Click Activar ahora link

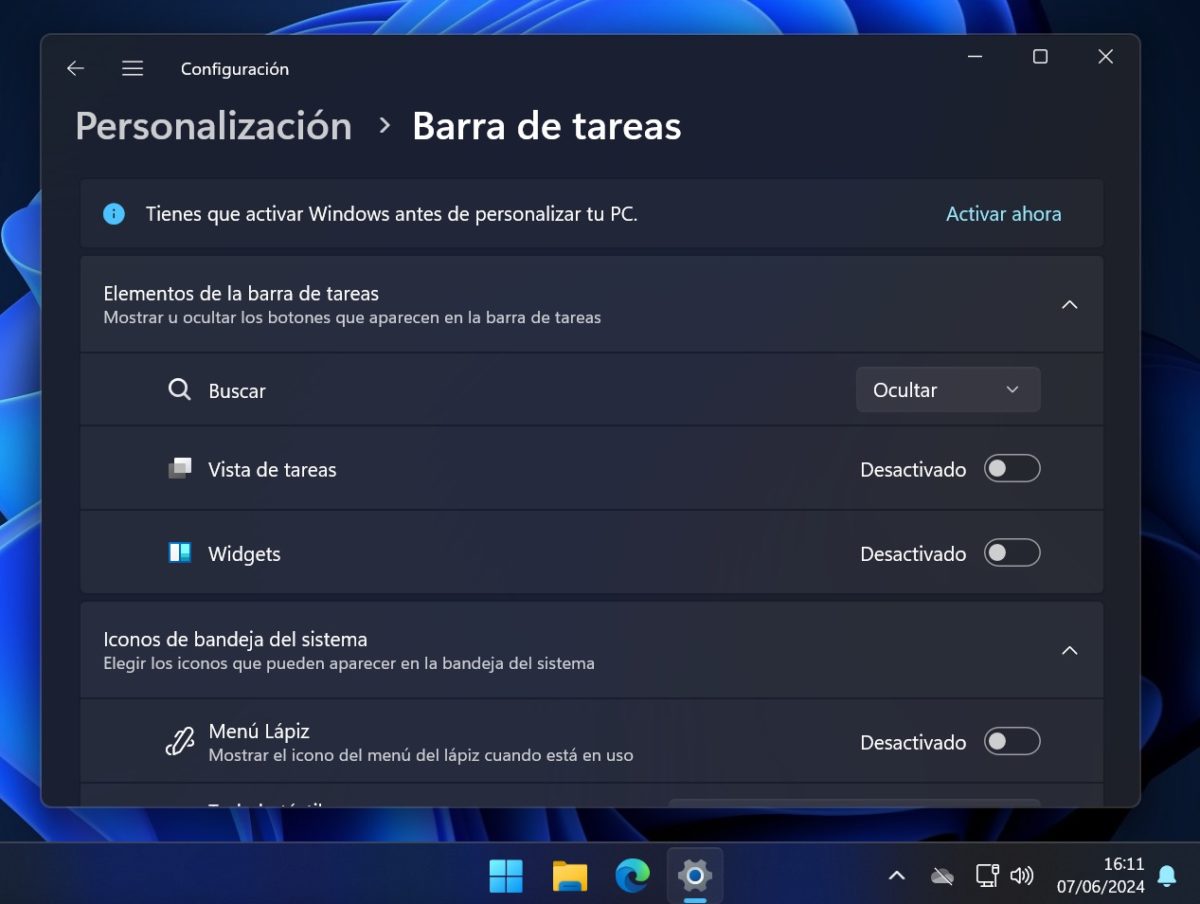[1004, 214]
